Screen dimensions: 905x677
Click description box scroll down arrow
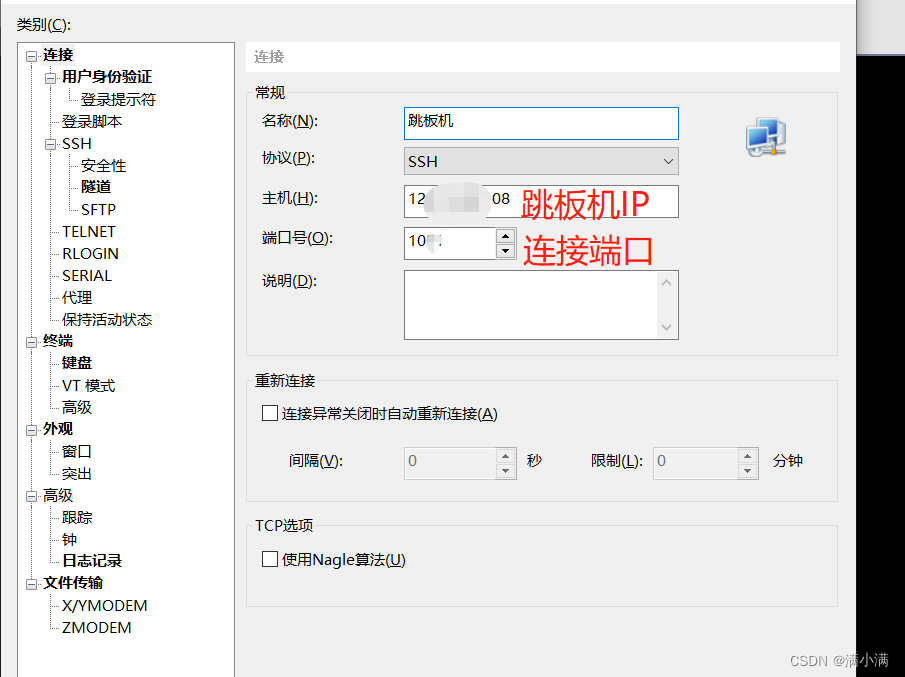[666, 327]
